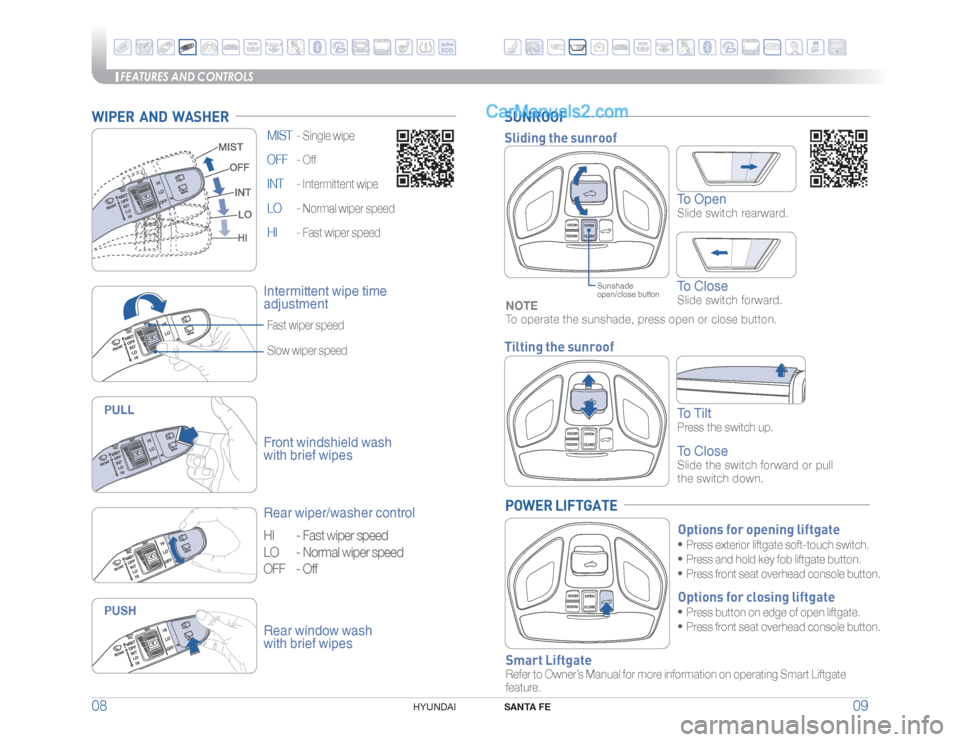Click the tire pressure icon in top strip

427,45
